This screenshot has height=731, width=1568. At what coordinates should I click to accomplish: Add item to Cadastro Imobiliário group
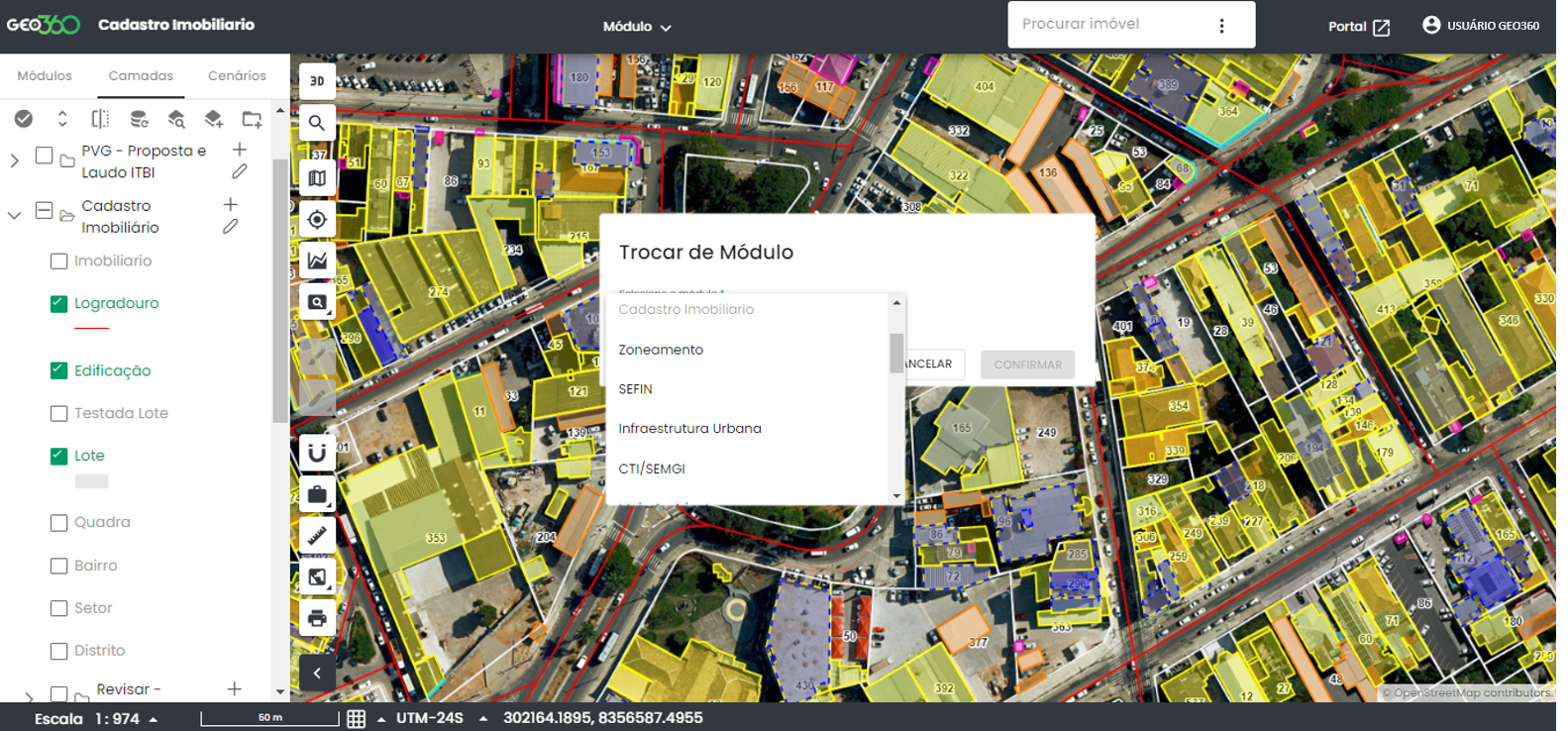231,204
